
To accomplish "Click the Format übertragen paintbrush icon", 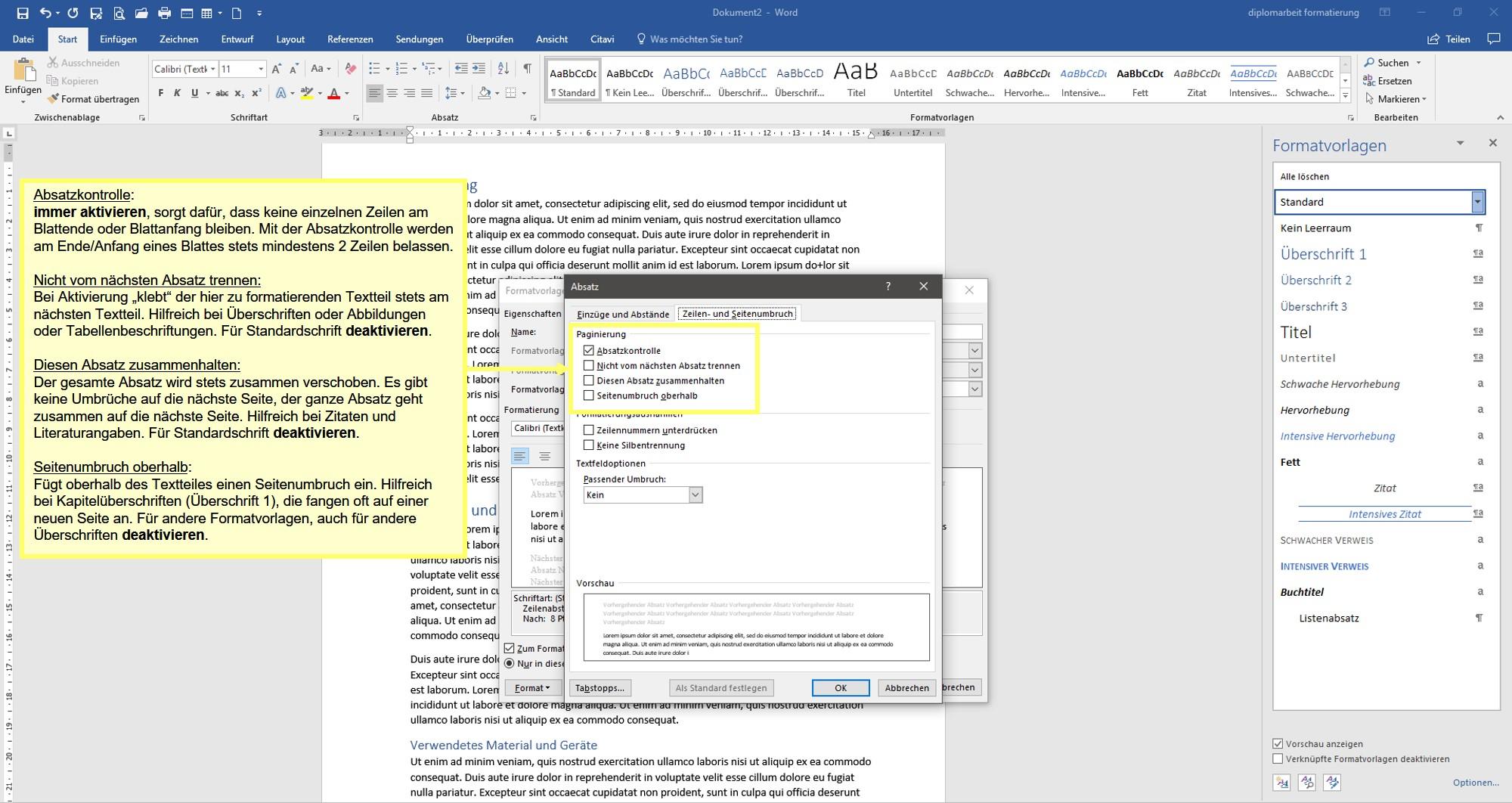I will tap(53, 99).
